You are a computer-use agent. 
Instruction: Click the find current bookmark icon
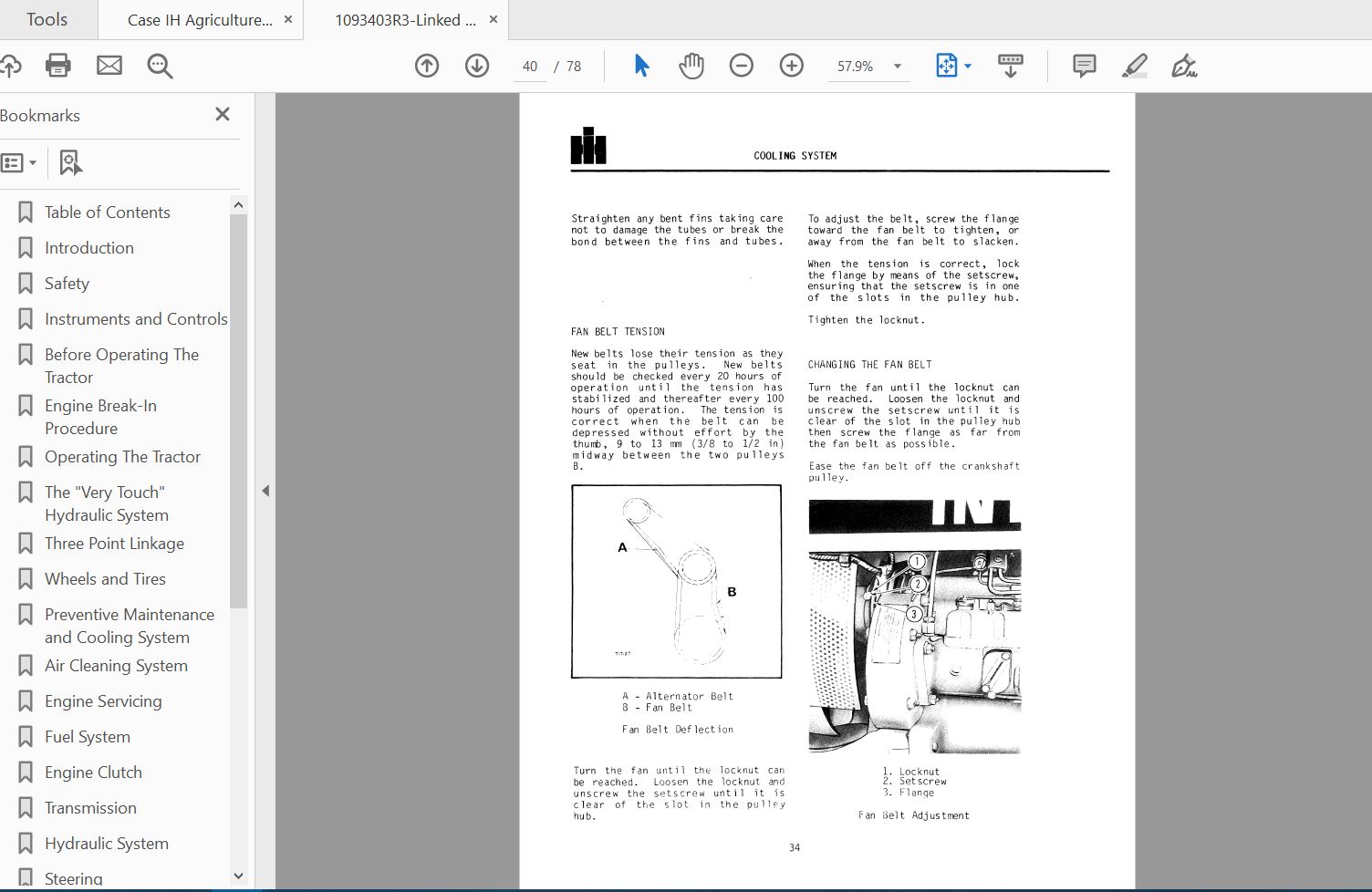70,163
